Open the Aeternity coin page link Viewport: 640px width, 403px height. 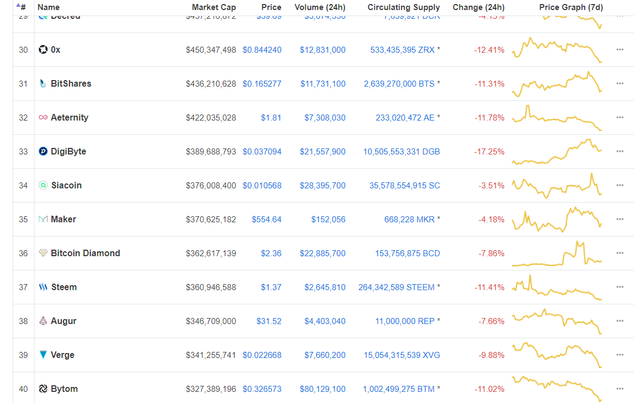pos(69,118)
